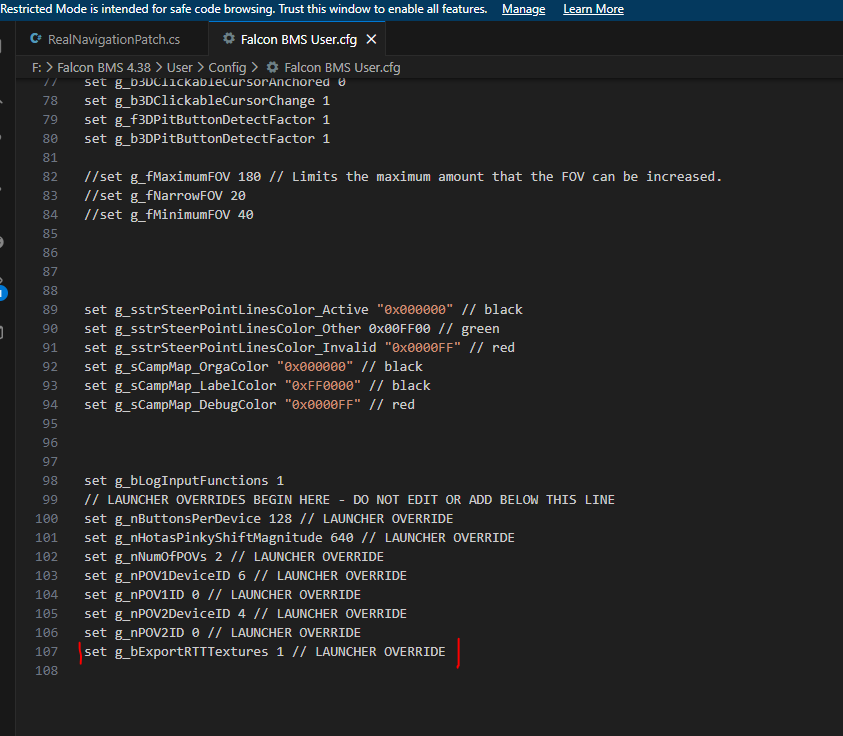The height and width of the screenshot is (736, 843).
Task: Click line number 99 in gutter
Action: pyautogui.click(x=50, y=500)
